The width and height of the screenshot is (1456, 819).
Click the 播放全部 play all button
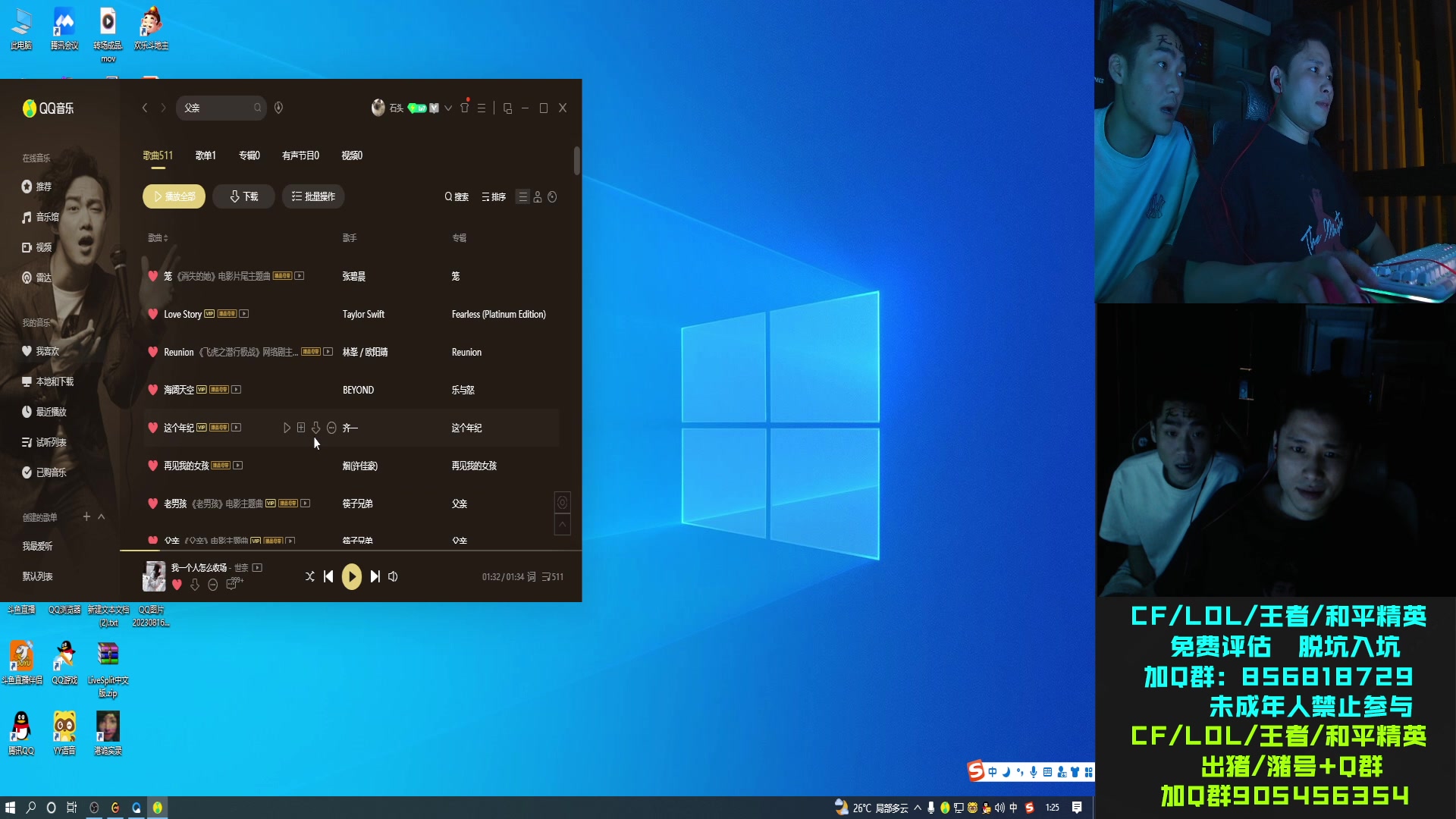(x=174, y=196)
